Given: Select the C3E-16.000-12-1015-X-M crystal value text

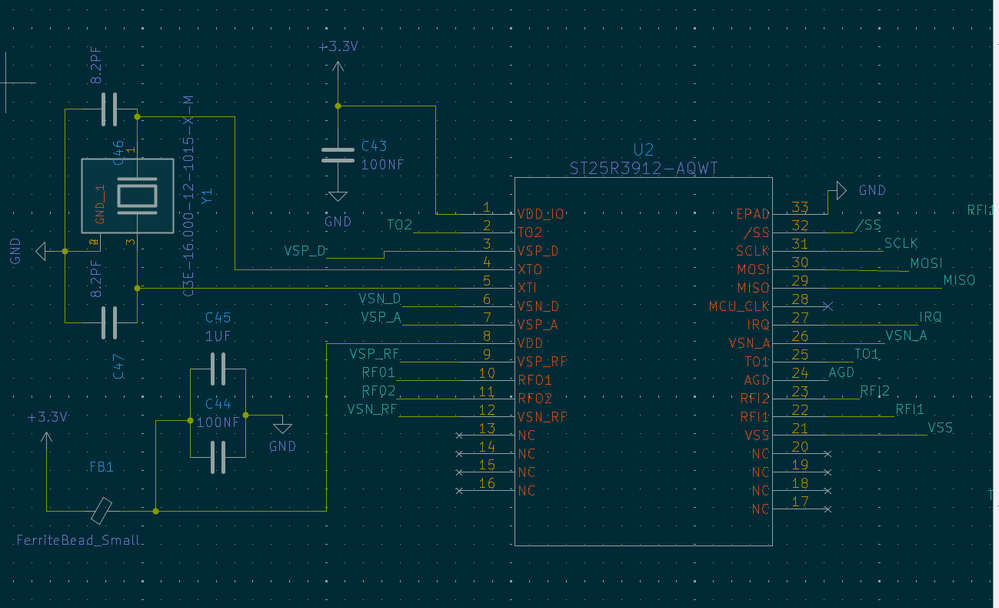Looking at the screenshot, I should click(189, 196).
